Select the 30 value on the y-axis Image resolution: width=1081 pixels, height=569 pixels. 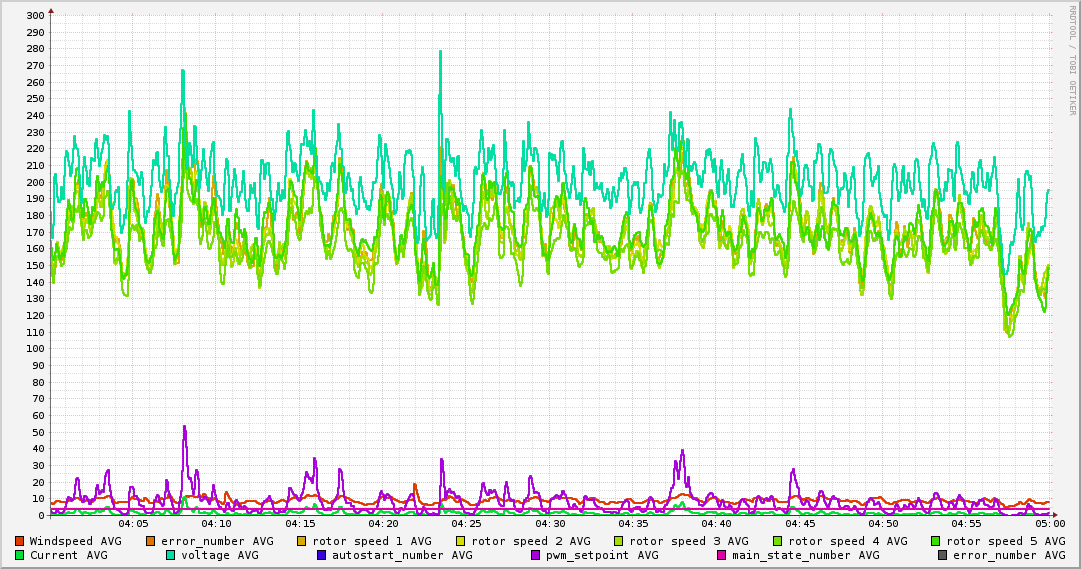coord(38,466)
